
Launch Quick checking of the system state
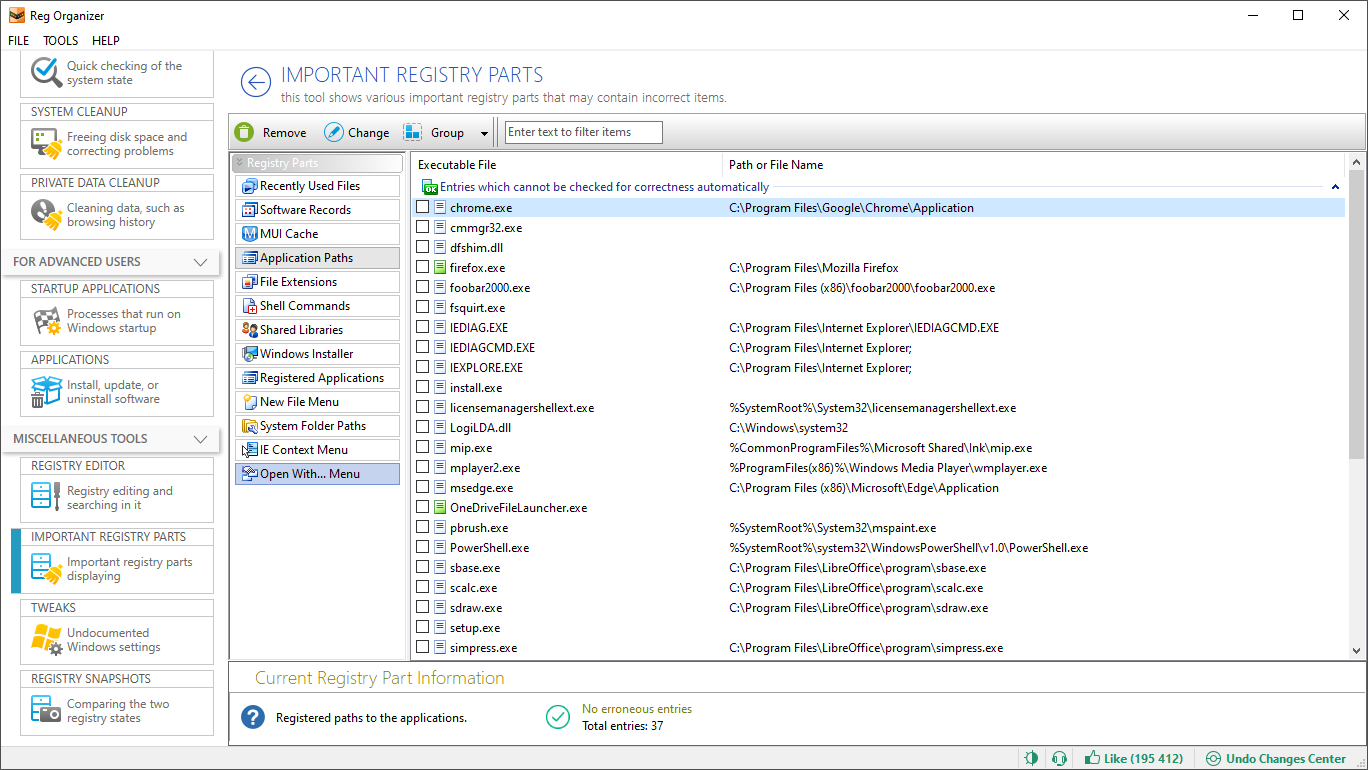coord(117,72)
